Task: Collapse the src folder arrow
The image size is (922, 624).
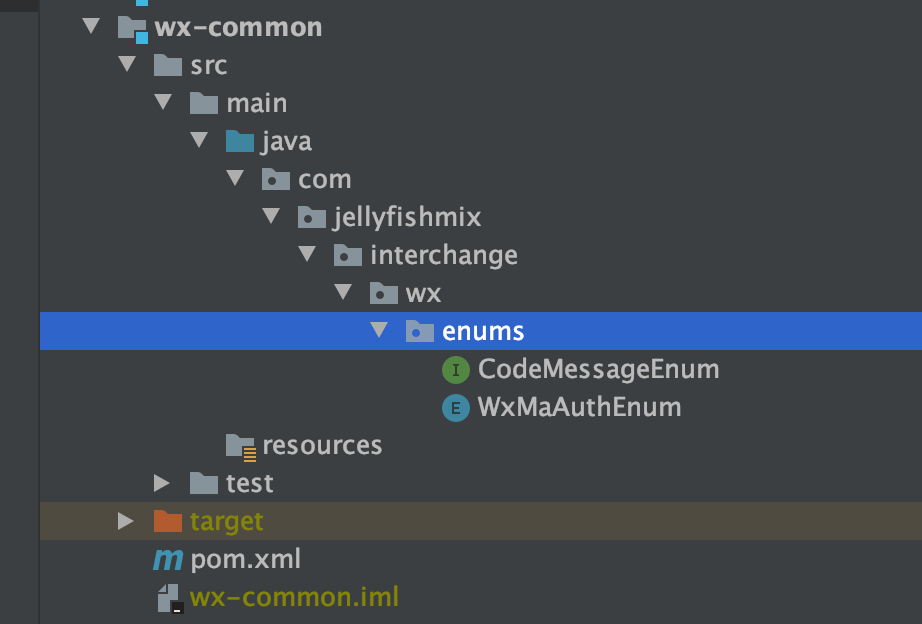Action: coord(126,65)
